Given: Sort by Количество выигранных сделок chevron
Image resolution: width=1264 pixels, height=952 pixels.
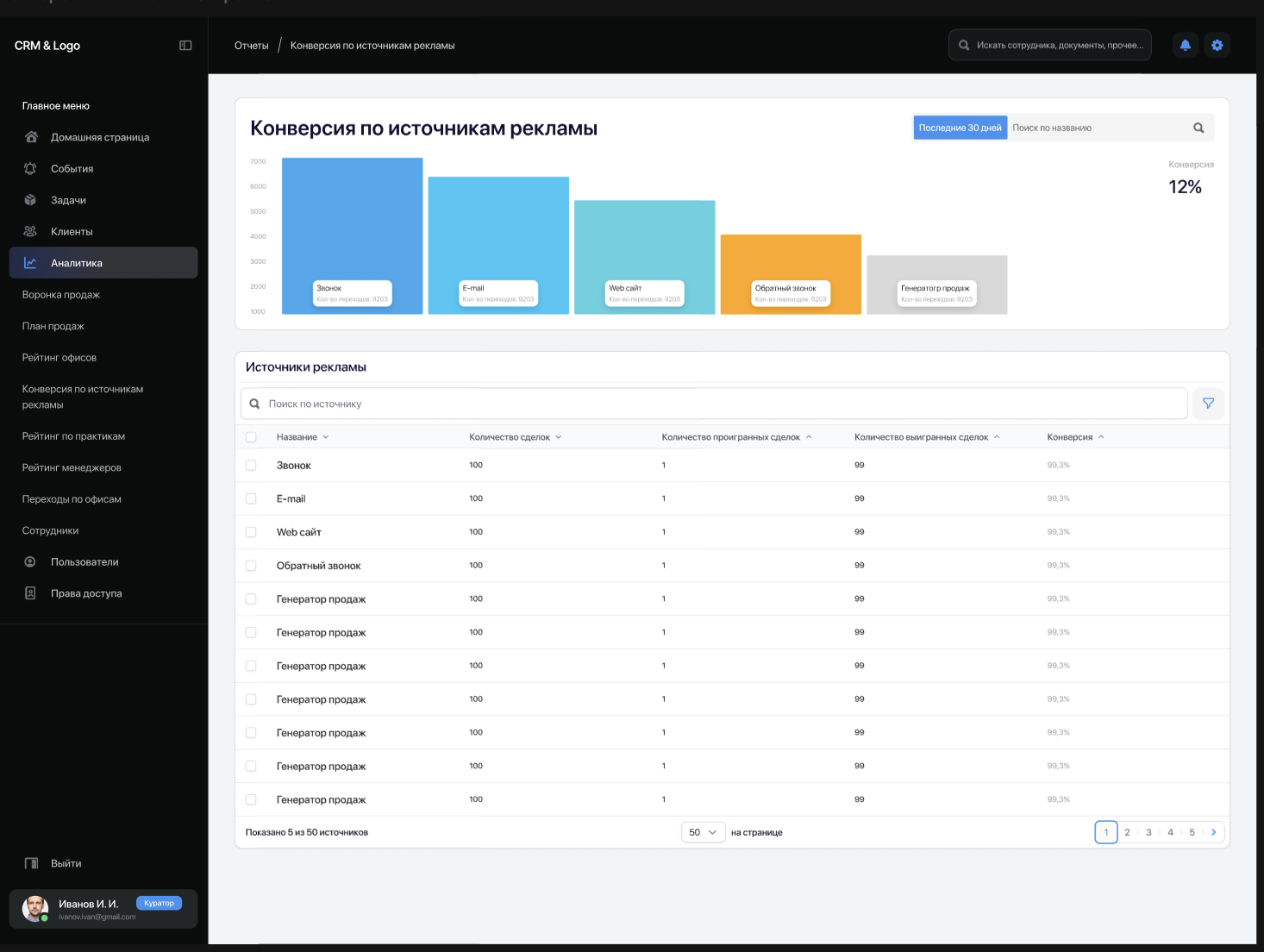Looking at the screenshot, I should tap(997, 437).
